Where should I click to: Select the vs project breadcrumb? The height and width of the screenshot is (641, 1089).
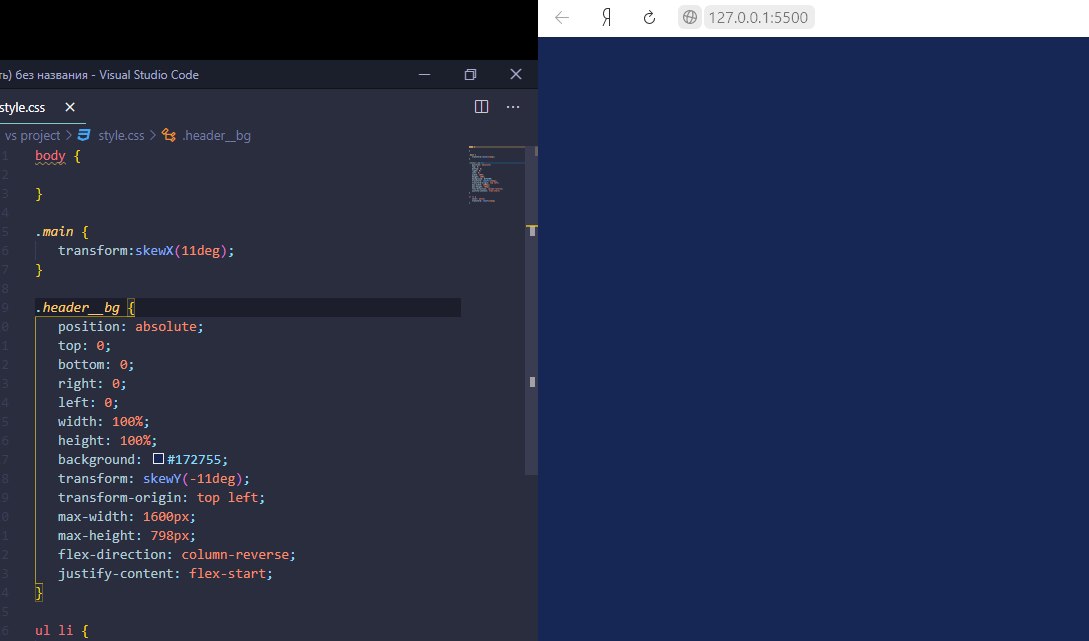32,135
